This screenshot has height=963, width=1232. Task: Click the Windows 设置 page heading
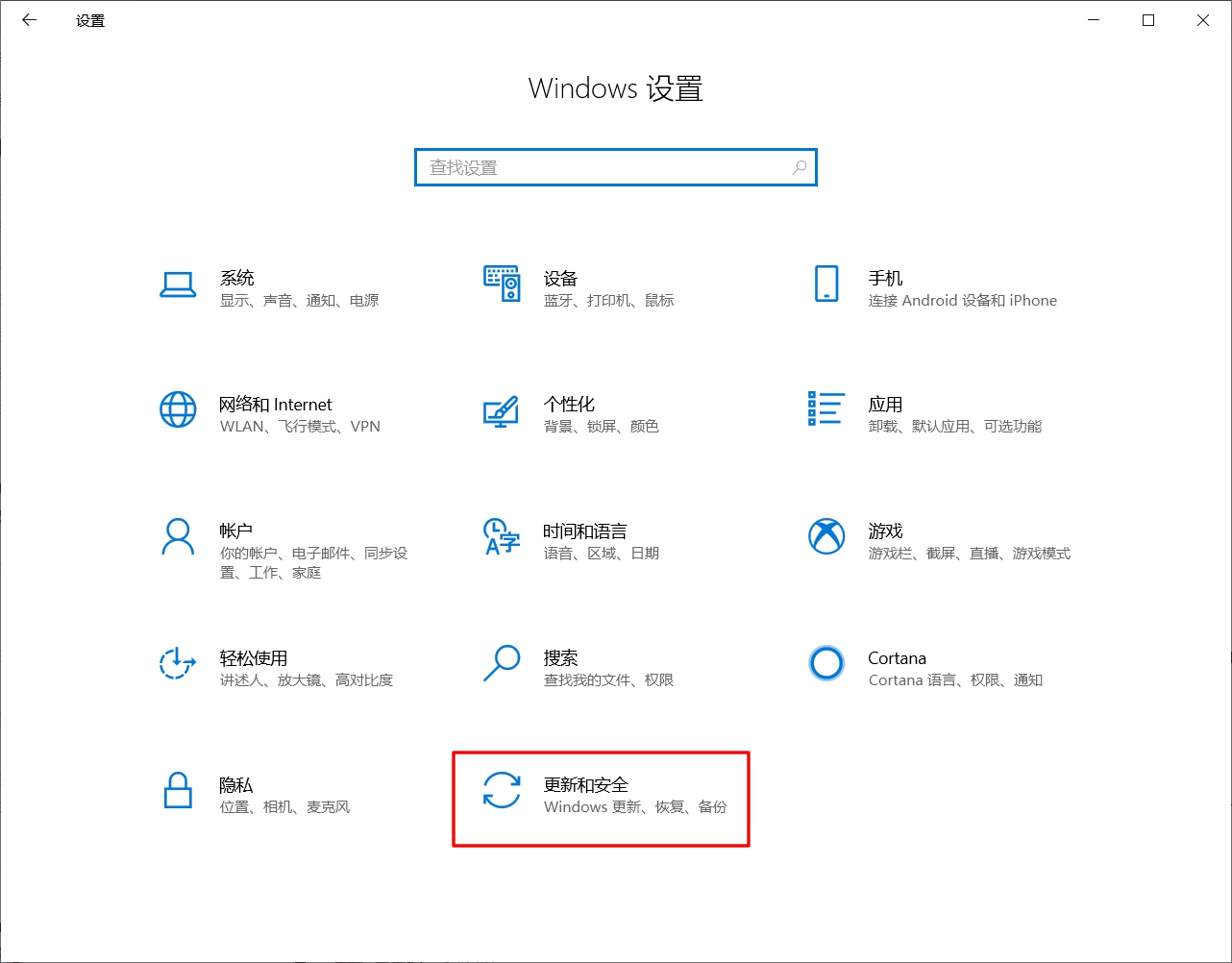(616, 89)
